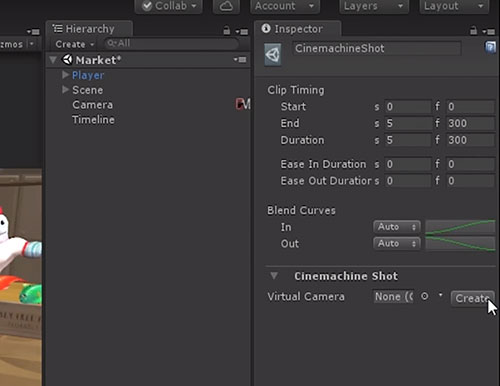
Task: Click the Ease In Duration seconds field
Action: click(408, 164)
